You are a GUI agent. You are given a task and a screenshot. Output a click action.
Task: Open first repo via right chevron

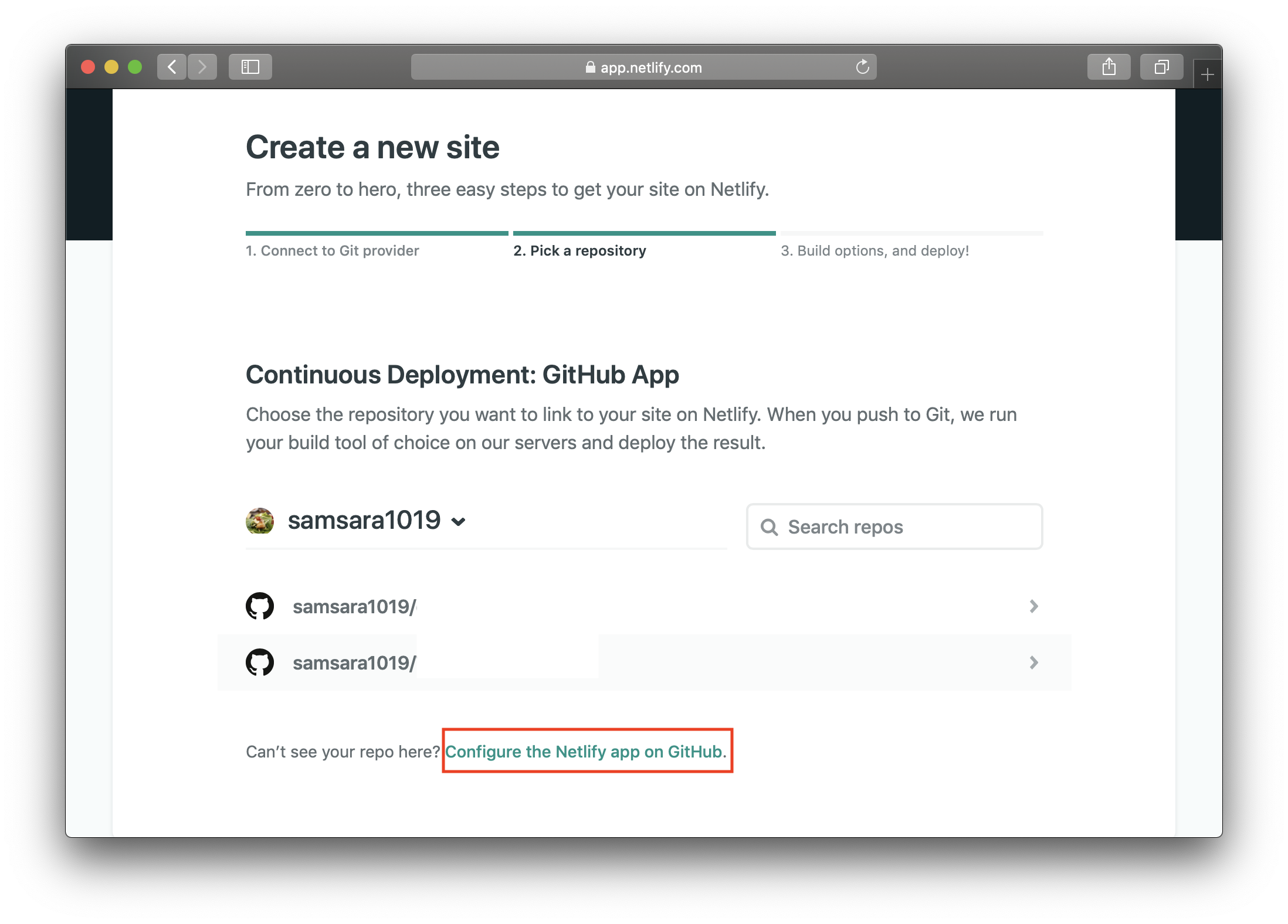1034,606
